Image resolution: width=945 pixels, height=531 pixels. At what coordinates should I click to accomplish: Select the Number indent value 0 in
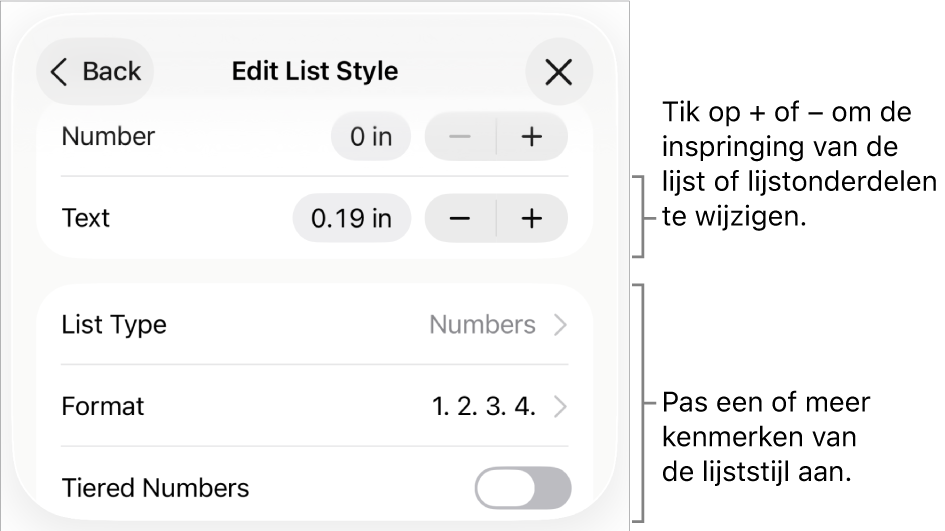(371, 137)
